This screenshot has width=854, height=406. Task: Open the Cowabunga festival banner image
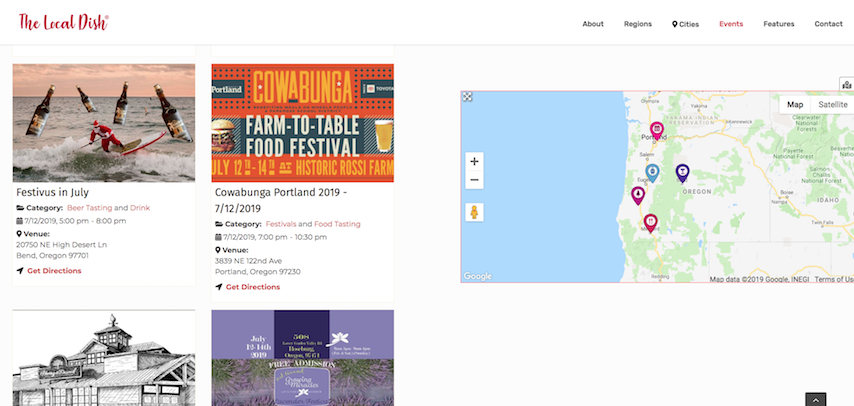tap(302, 122)
